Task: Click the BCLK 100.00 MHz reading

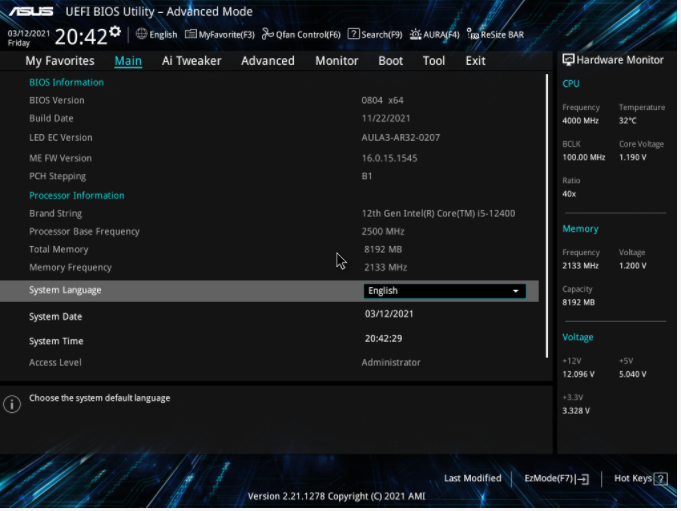Action: click(584, 157)
